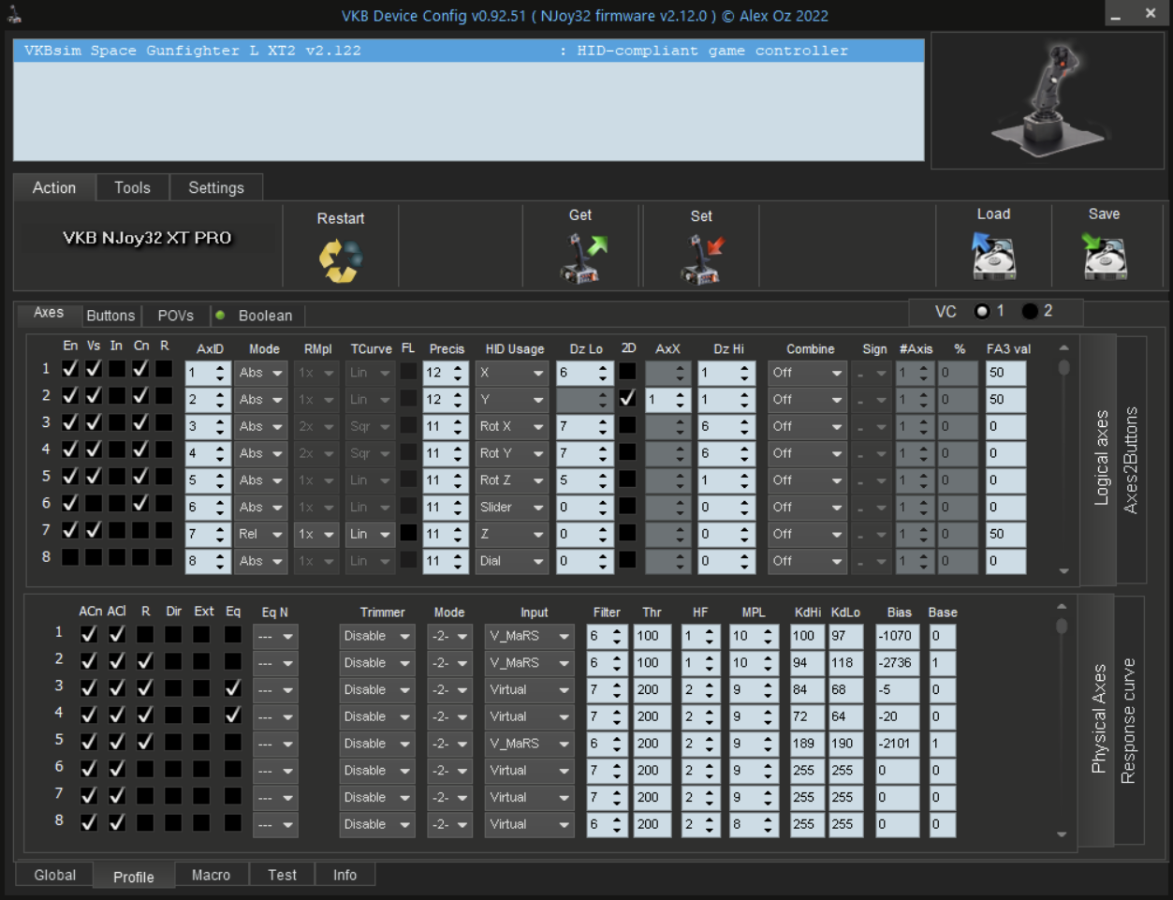The width and height of the screenshot is (1173, 900).
Task: Toggle the FL checkbox for logical axis 7
Action: coord(408,533)
